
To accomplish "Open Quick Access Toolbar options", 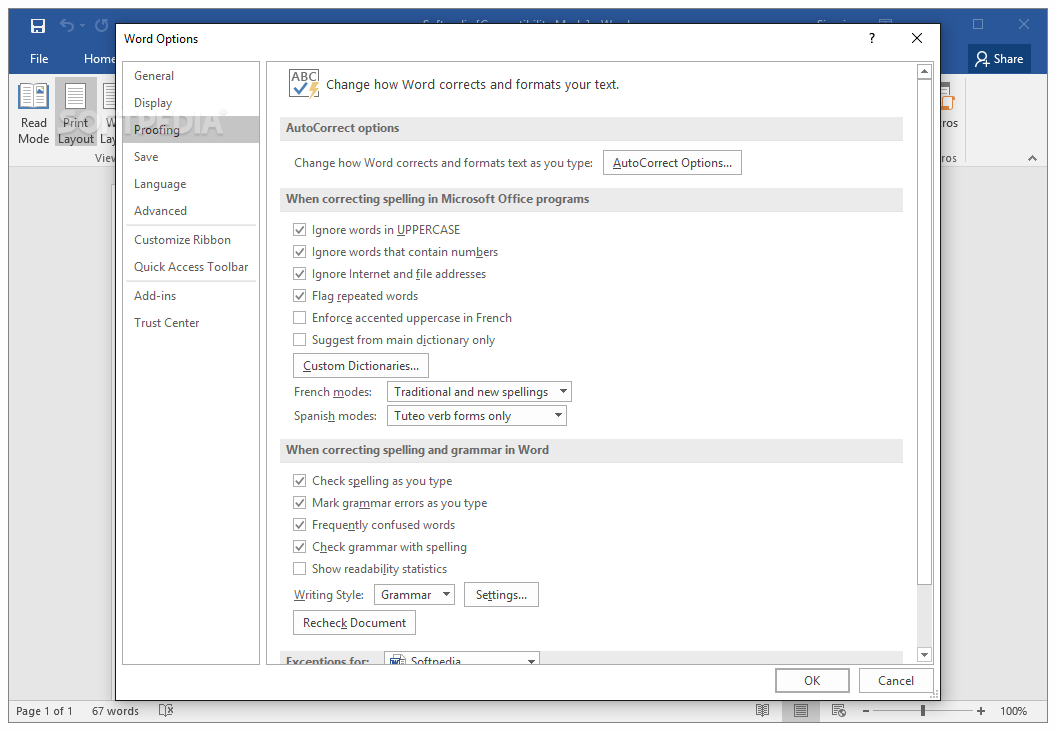I will (191, 267).
